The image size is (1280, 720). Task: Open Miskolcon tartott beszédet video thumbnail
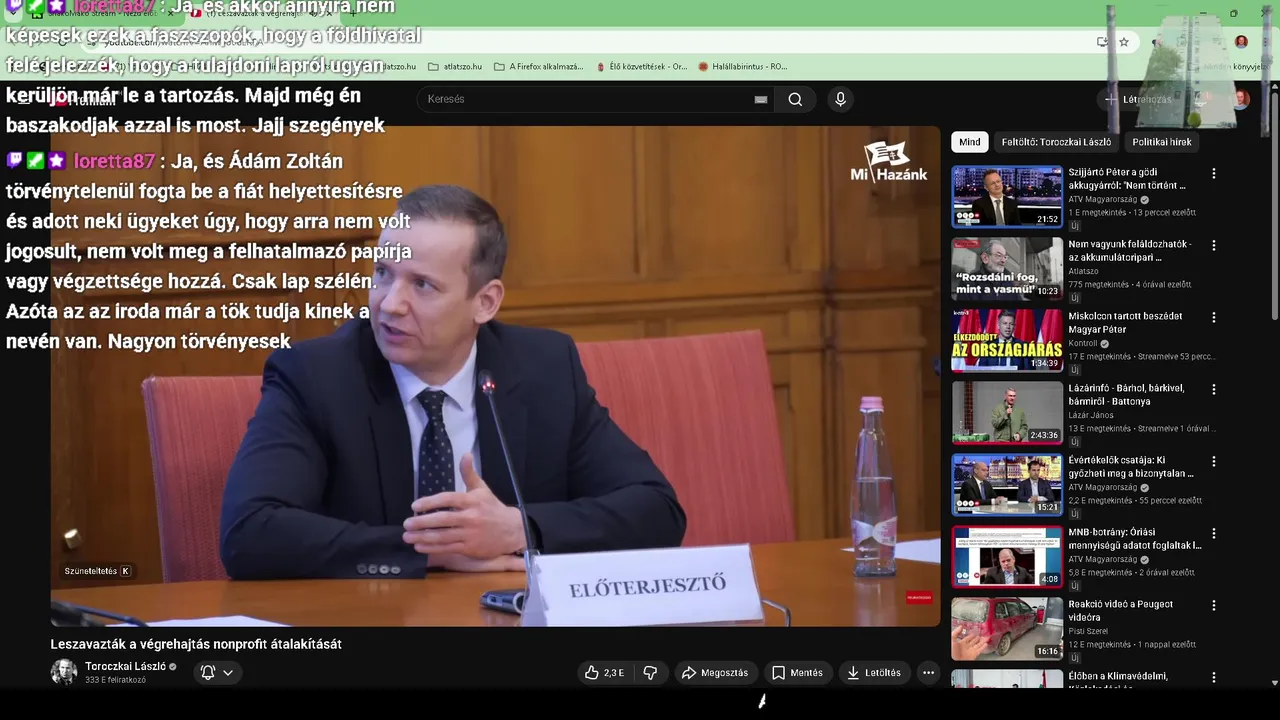(1007, 341)
